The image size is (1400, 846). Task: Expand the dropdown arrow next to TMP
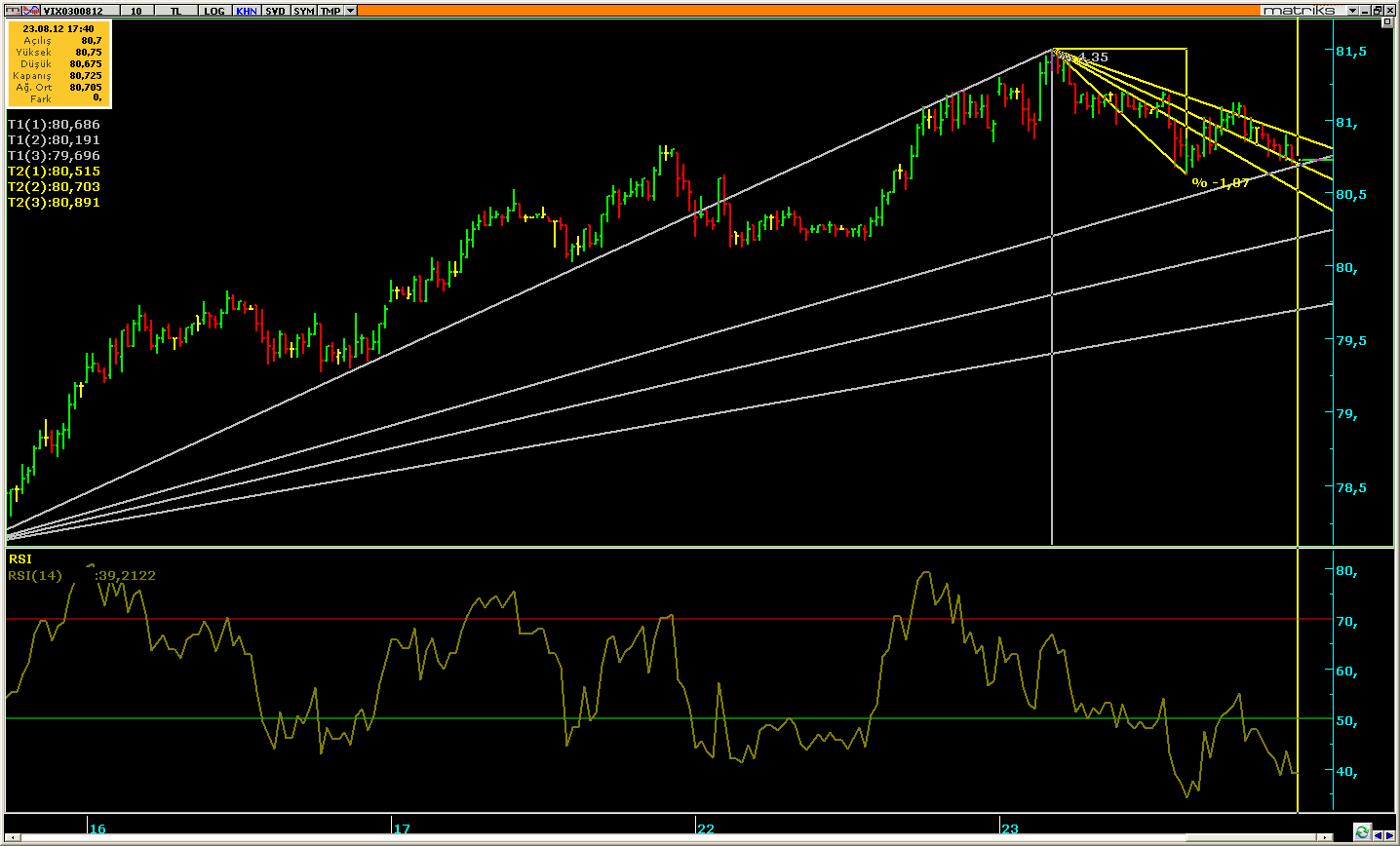(x=351, y=11)
